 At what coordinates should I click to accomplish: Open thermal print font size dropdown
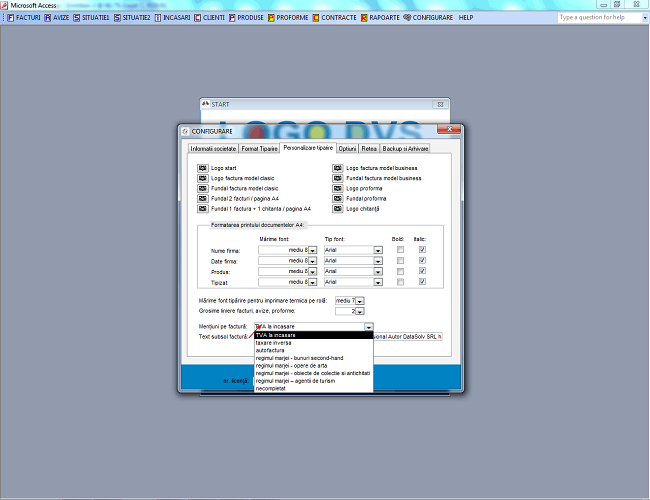click(360, 301)
